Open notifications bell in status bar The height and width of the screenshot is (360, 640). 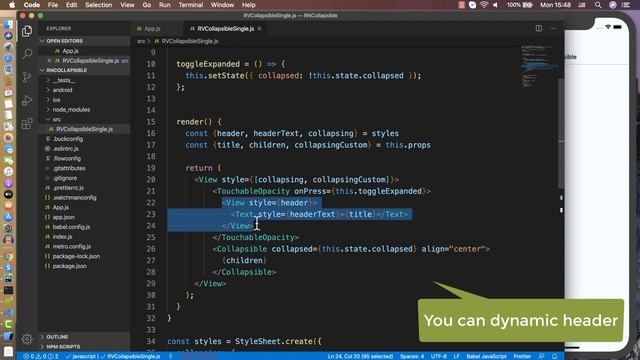point(554,356)
